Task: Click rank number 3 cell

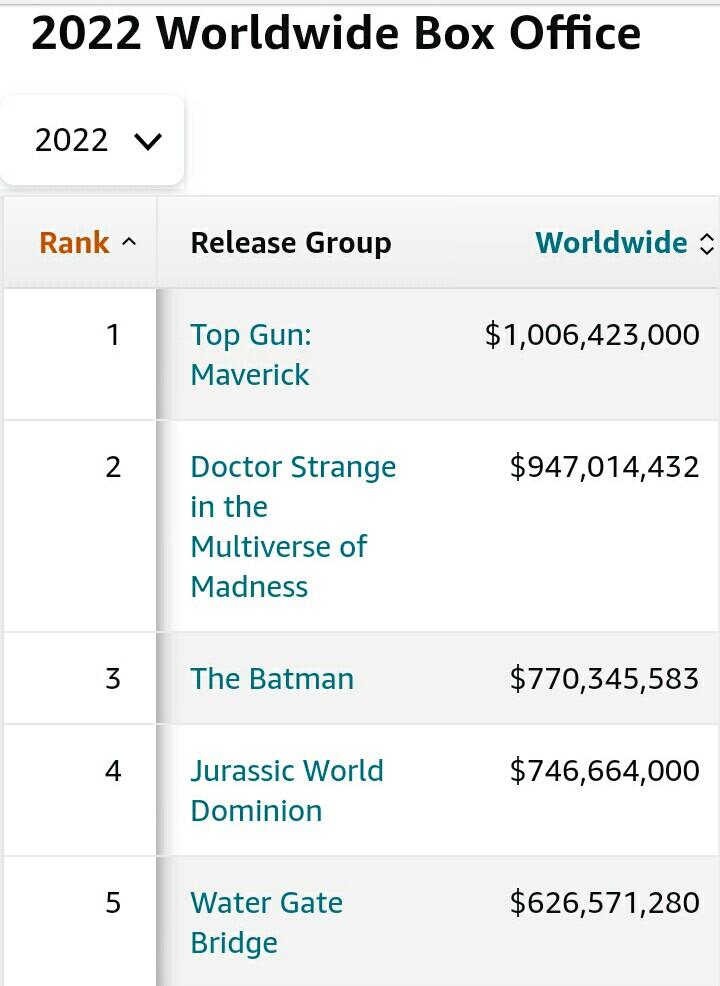Action: click(113, 679)
